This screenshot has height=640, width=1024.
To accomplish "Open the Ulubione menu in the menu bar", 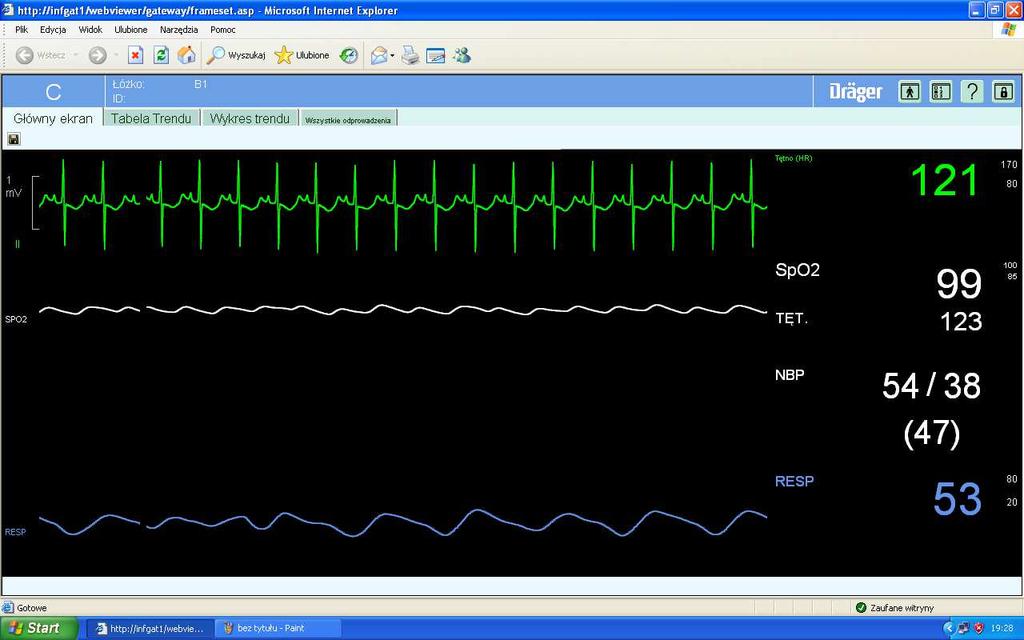I will [131, 29].
